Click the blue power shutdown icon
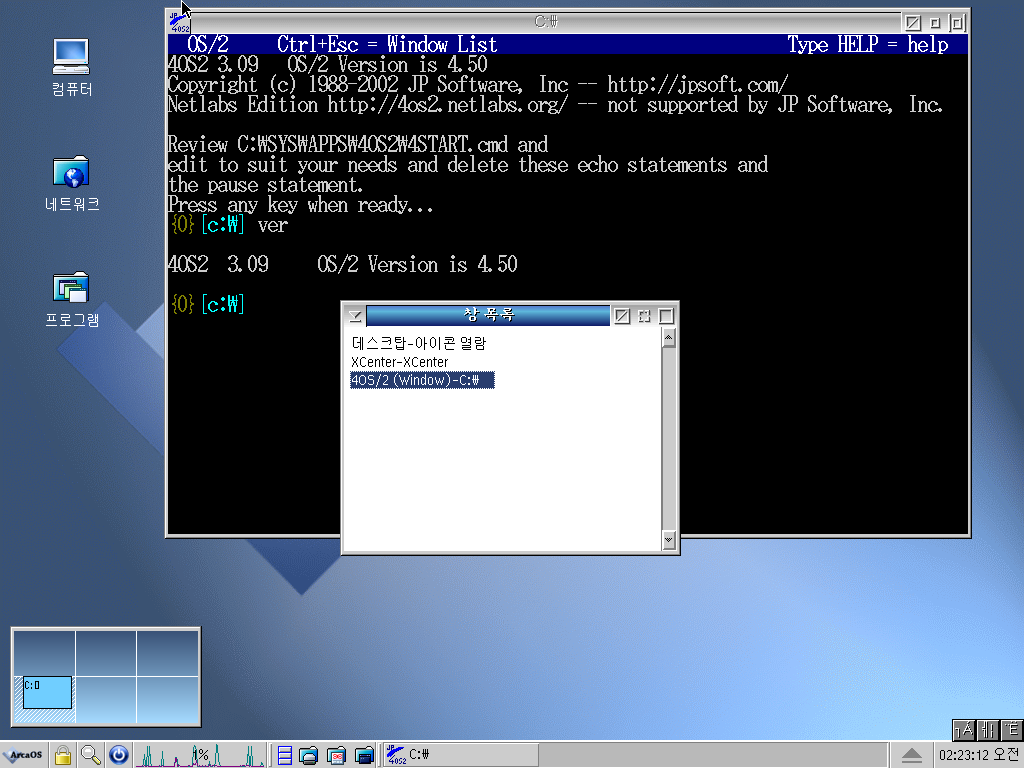This screenshot has width=1024, height=768. [119, 755]
